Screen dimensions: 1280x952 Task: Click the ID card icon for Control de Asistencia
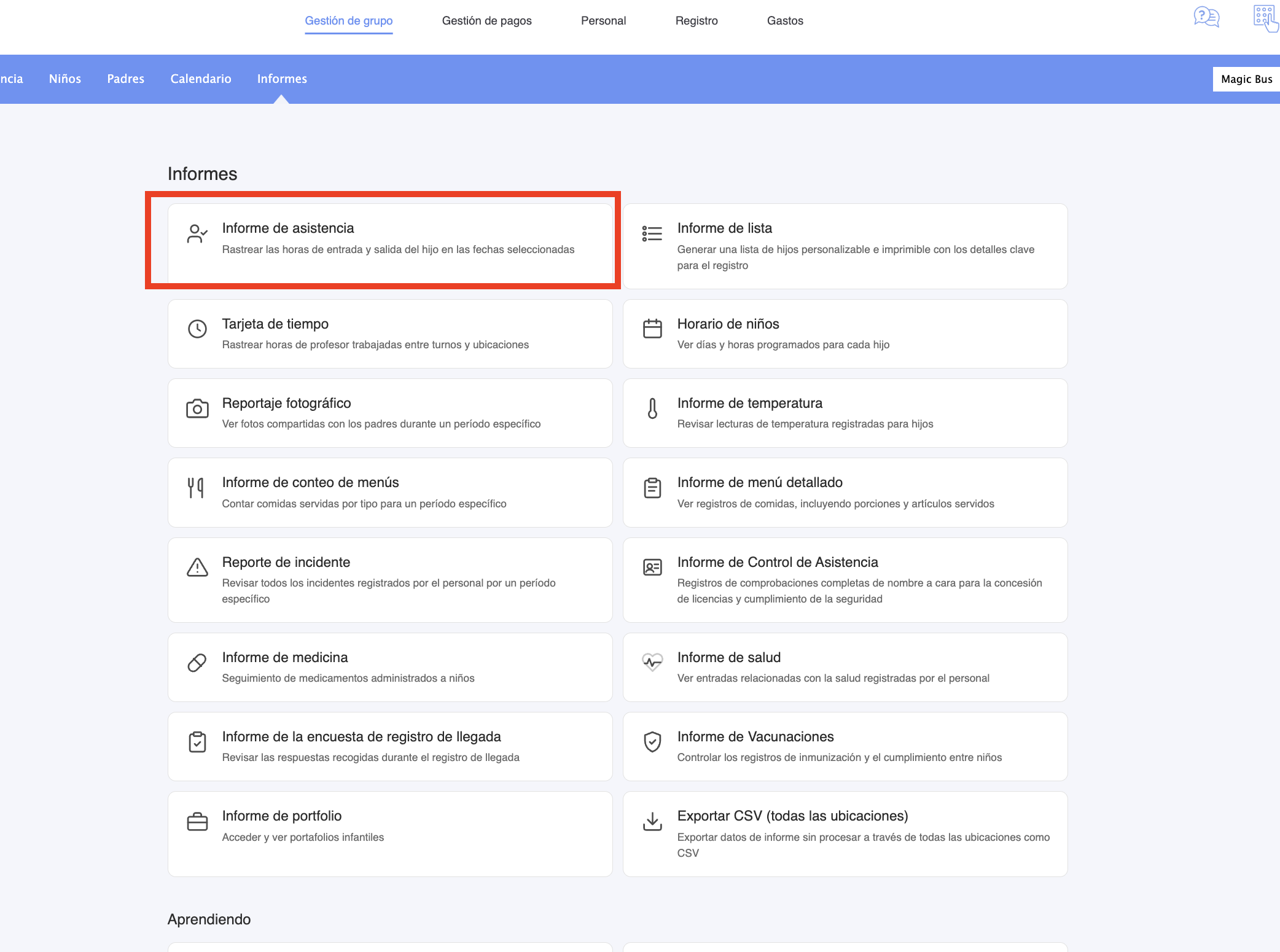point(652,568)
